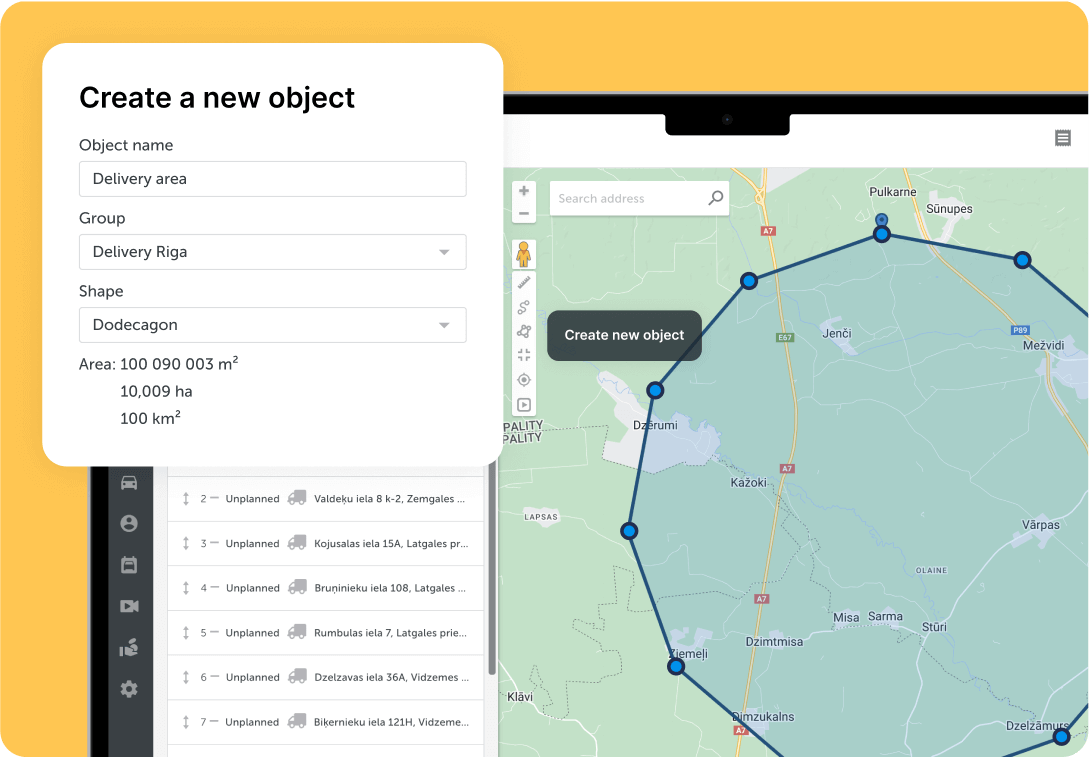Viewport: 1089px width, 757px height.
Task: Click address Valdeķu iela 8 k-2, Zemgales
Action: [389, 499]
